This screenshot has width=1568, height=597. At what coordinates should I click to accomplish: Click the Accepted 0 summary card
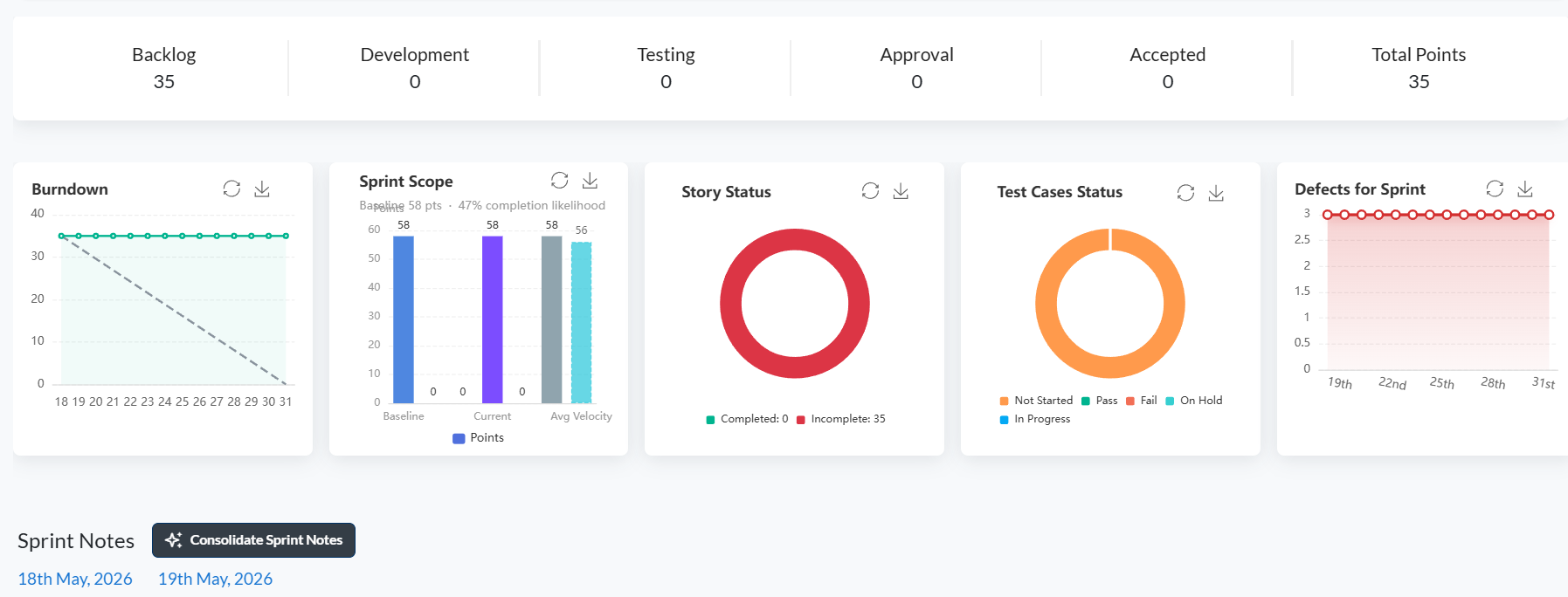click(1168, 68)
